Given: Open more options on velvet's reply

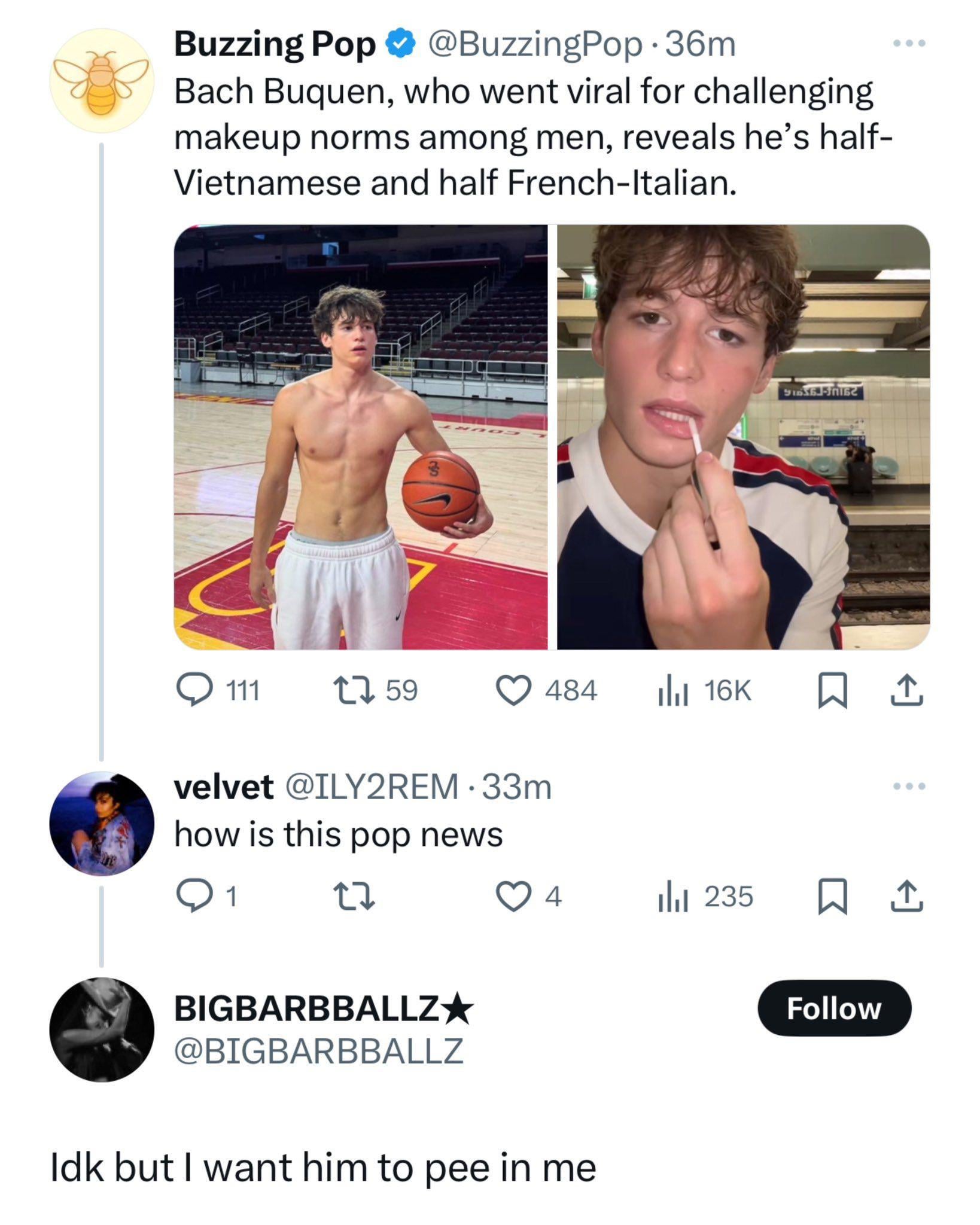Looking at the screenshot, I should pos(909,786).
